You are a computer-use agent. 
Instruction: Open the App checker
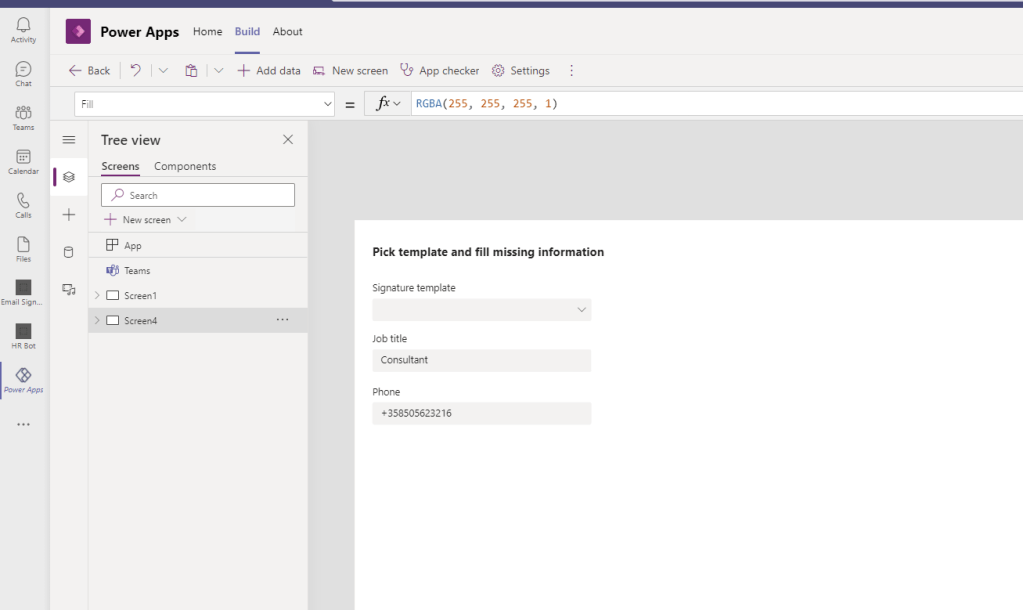pyautogui.click(x=439, y=71)
